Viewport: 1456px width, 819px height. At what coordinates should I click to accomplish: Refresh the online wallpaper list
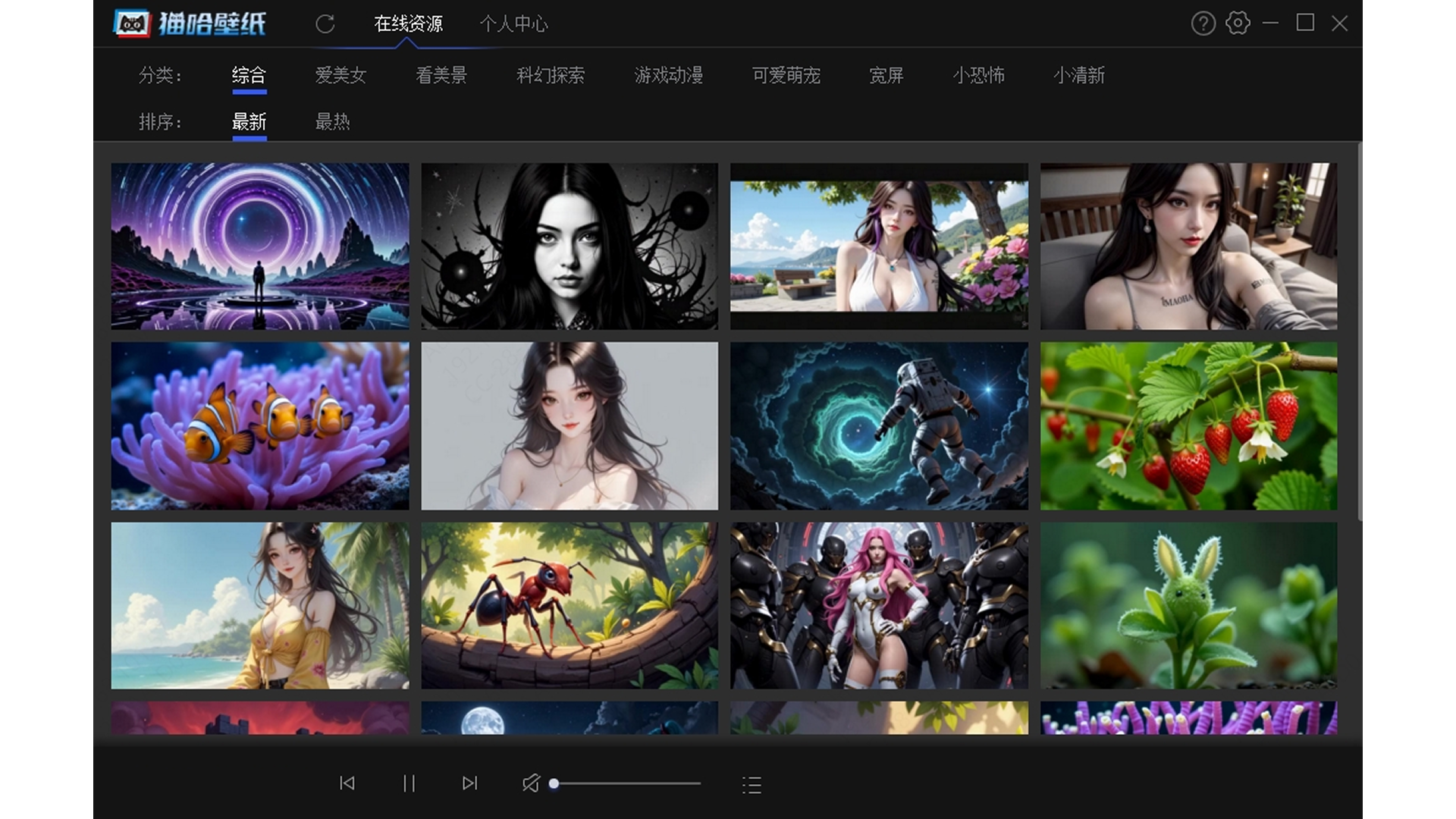[325, 24]
